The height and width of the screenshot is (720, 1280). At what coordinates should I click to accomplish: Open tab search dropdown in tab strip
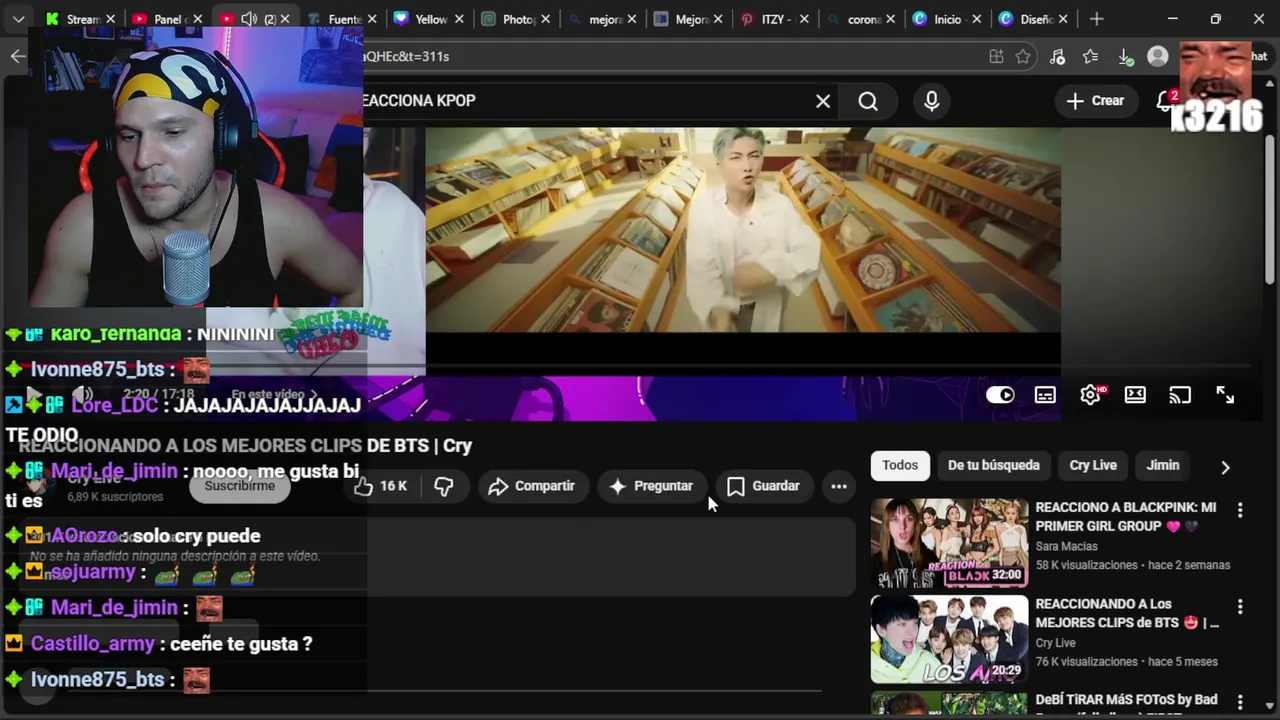click(x=18, y=19)
